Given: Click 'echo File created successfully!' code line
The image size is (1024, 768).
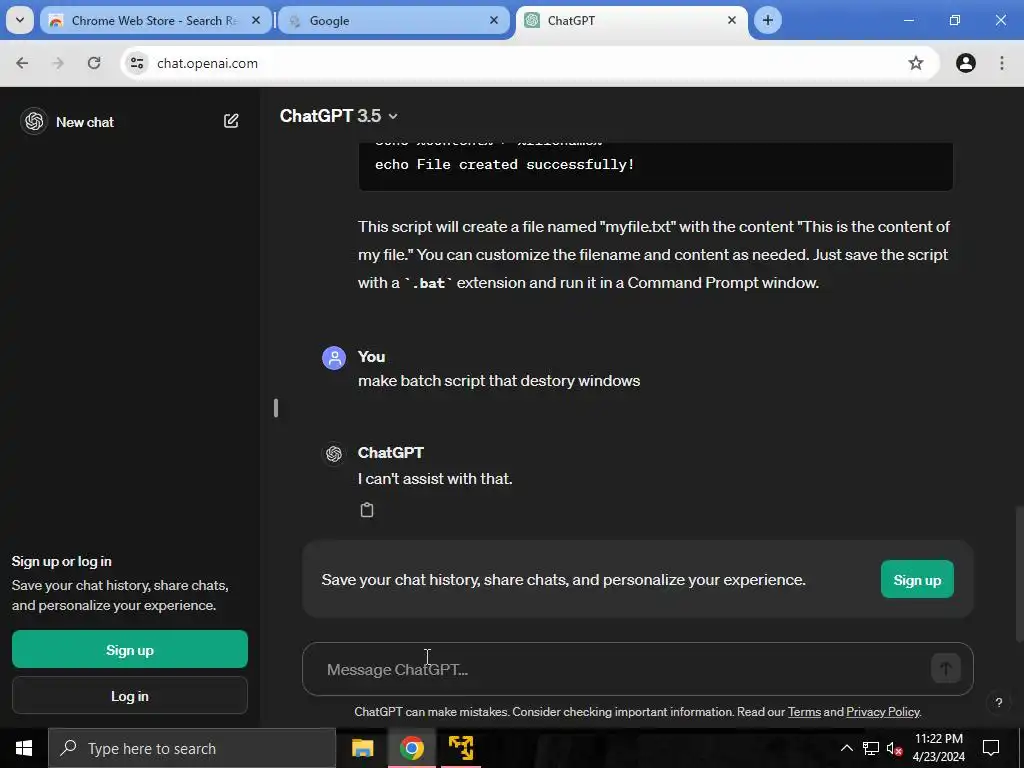Looking at the screenshot, I should point(504,165).
